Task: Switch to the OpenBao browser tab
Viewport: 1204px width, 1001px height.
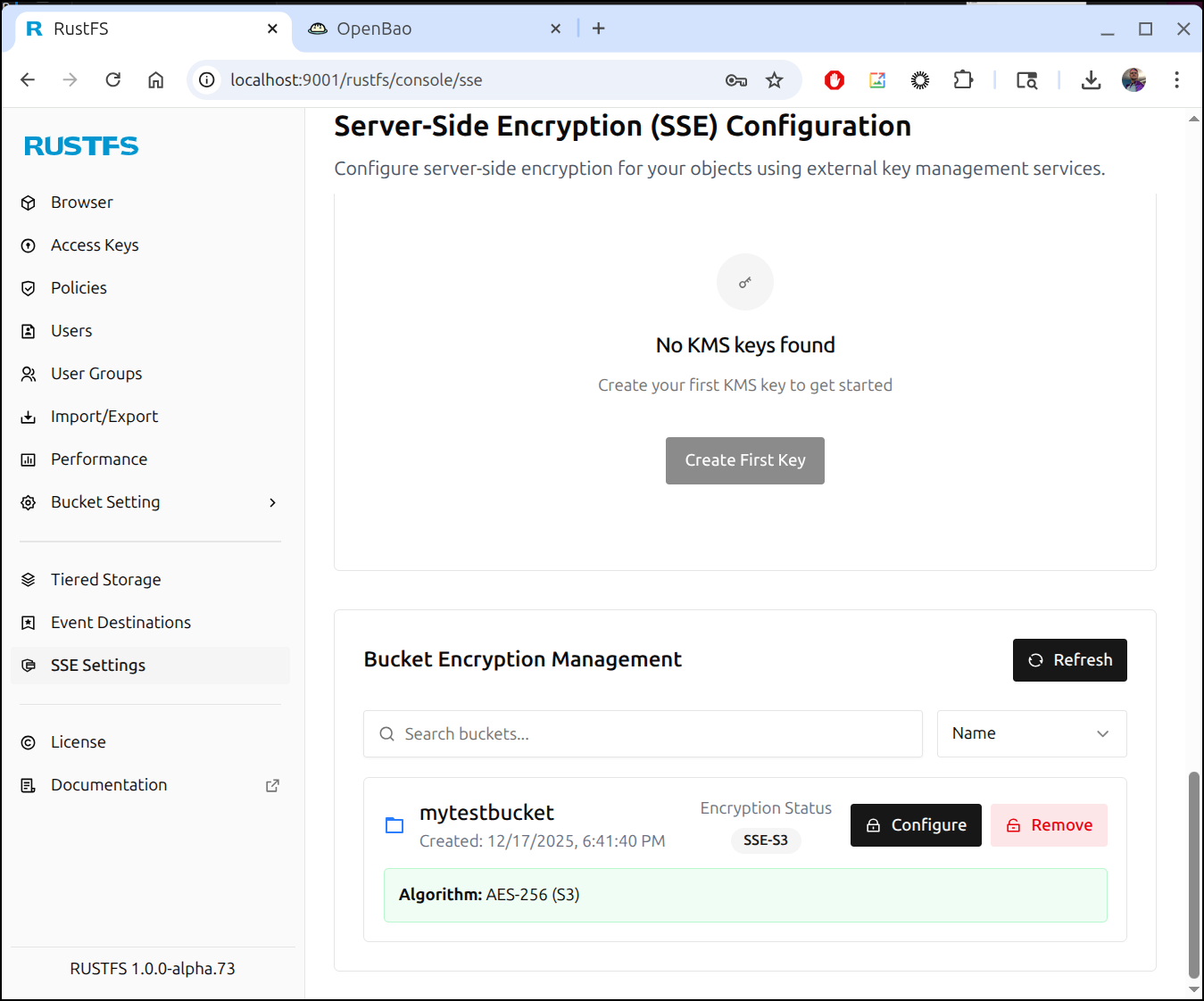Action: tap(375, 29)
